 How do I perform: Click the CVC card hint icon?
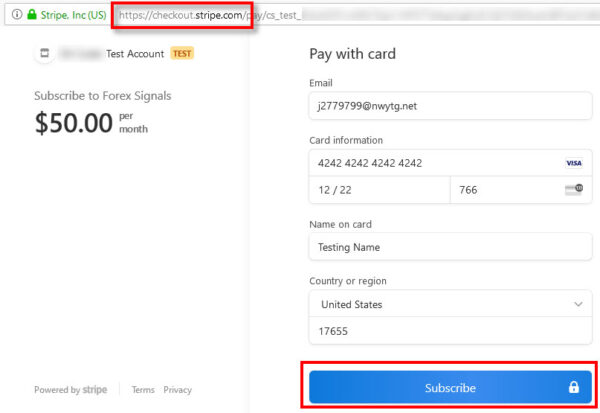point(573,189)
